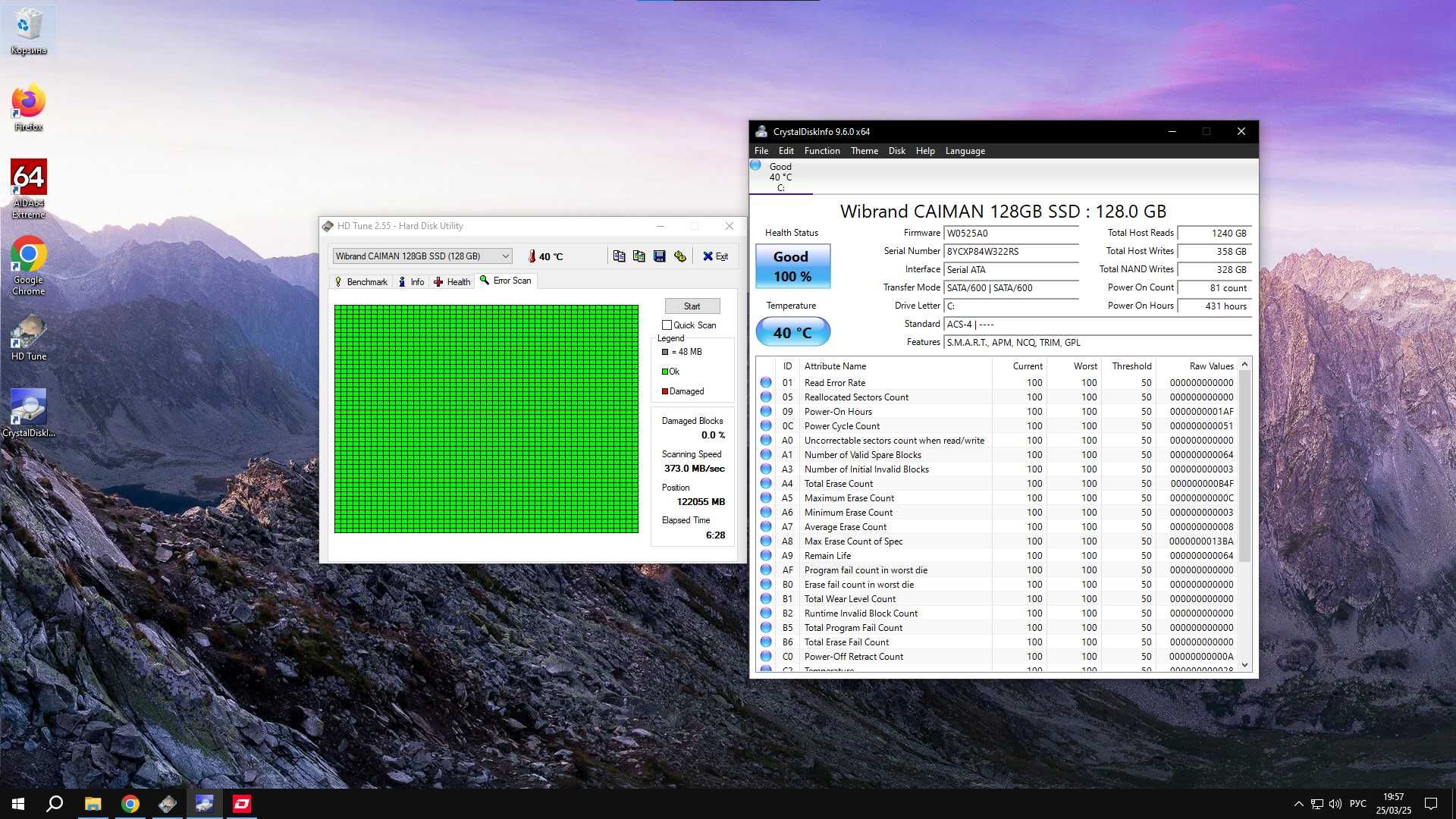Copy info to clipboard in HD Tune toolbar
Image resolution: width=1456 pixels, height=819 pixels.
(x=619, y=256)
